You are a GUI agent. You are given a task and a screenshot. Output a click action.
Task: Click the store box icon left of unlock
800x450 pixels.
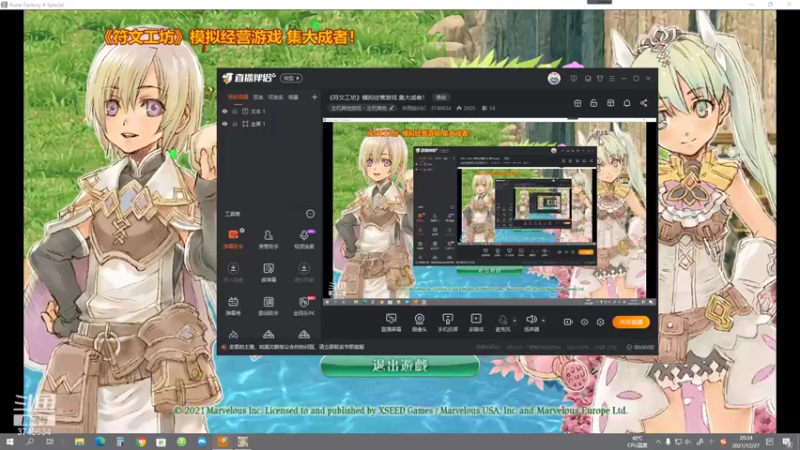point(578,103)
